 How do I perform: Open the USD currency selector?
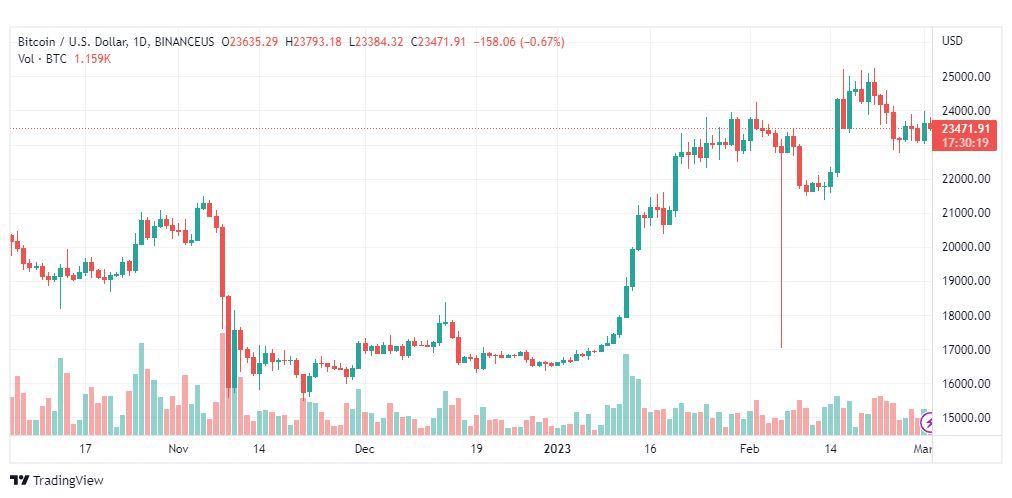pyautogui.click(x=952, y=41)
